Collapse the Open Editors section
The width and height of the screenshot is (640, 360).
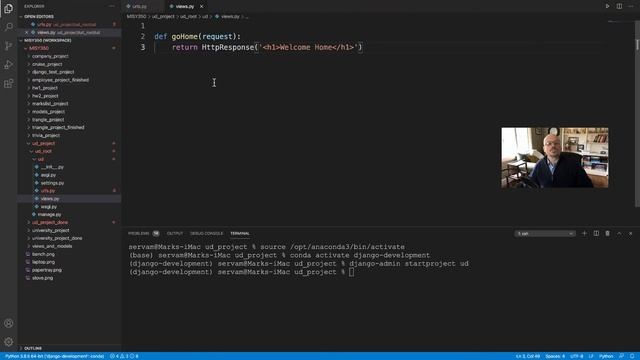click(39, 16)
